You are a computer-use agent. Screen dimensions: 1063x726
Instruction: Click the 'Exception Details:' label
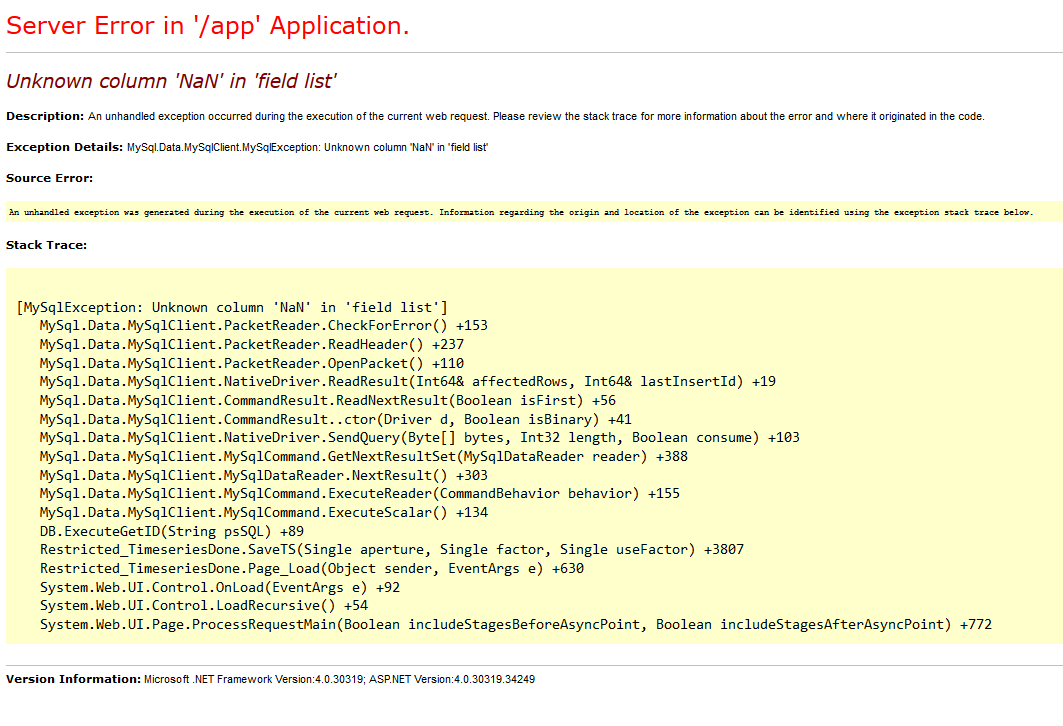64,147
